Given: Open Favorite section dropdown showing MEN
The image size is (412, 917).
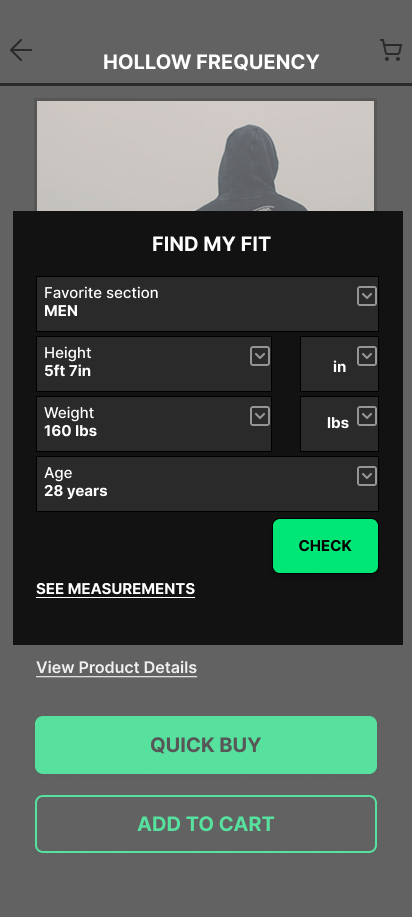Looking at the screenshot, I should point(207,304).
